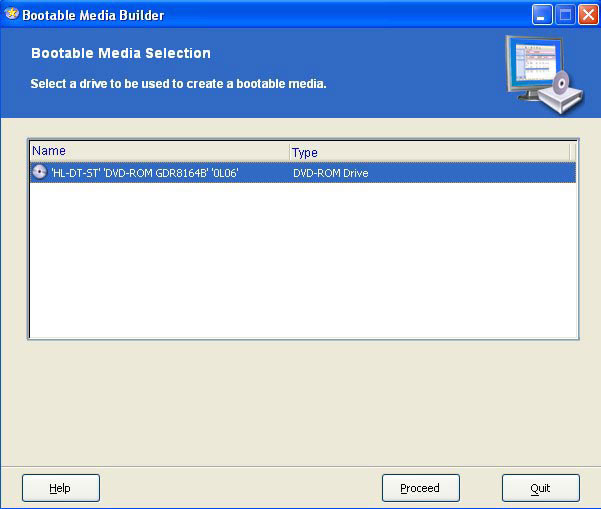The width and height of the screenshot is (601, 509).
Task: Sort list by Type column header
Action: [x=429, y=151]
